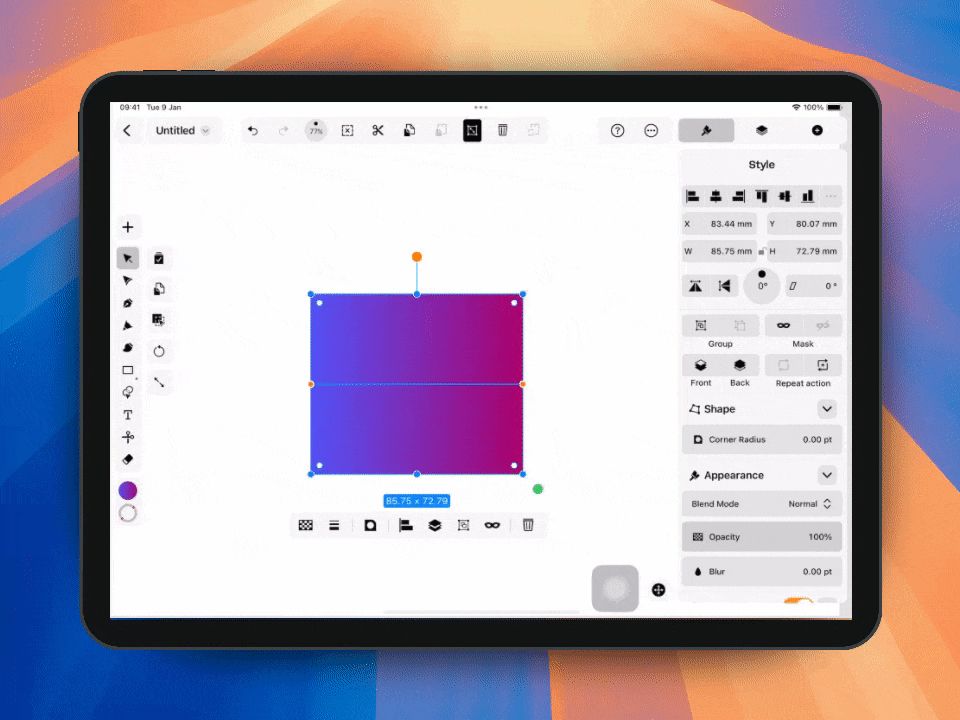Show more alignment options ellipsis
This screenshot has height=720, width=960.
click(x=831, y=196)
